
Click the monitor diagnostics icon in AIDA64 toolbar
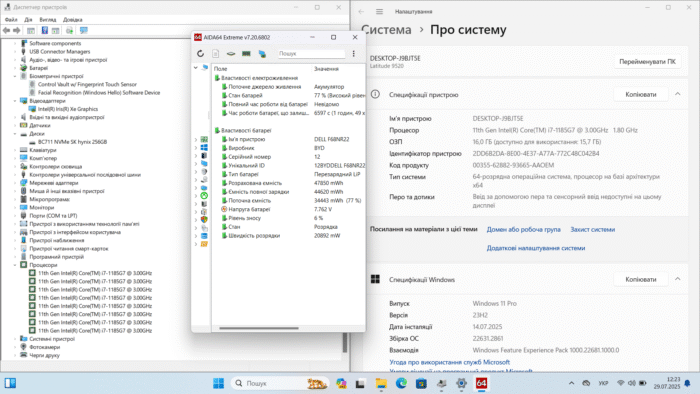point(262,54)
